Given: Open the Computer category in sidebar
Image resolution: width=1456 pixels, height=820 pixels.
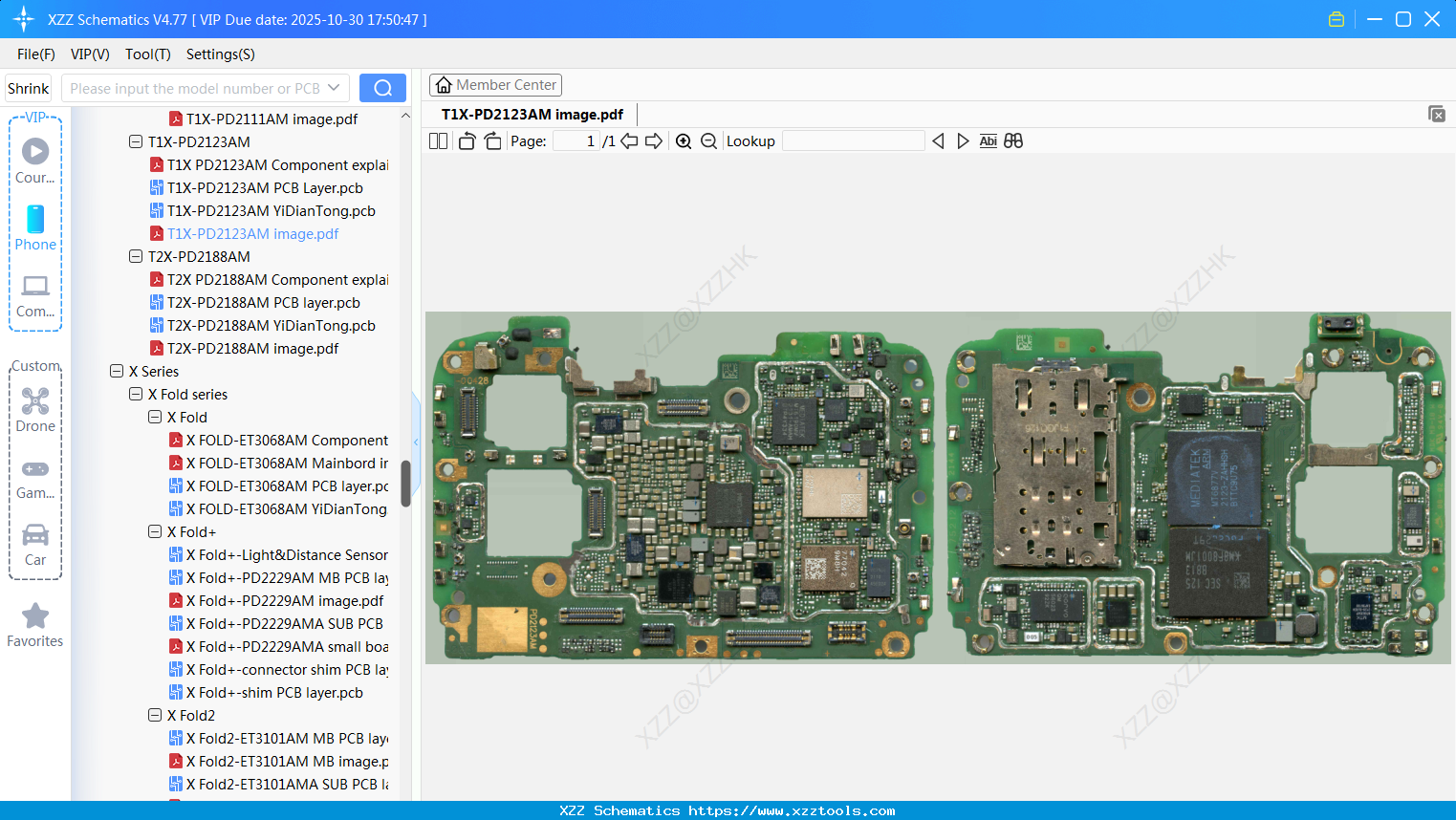Looking at the screenshot, I should (35, 295).
